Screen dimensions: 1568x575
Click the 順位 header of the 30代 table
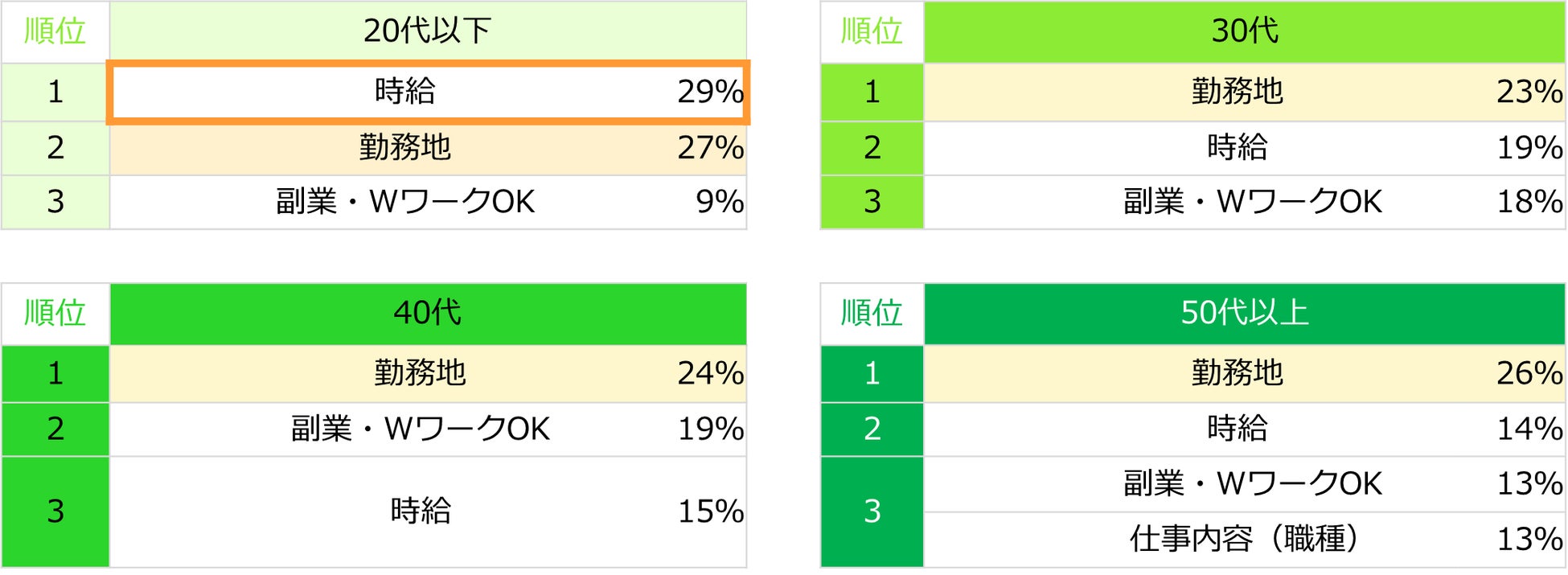click(872, 31)
